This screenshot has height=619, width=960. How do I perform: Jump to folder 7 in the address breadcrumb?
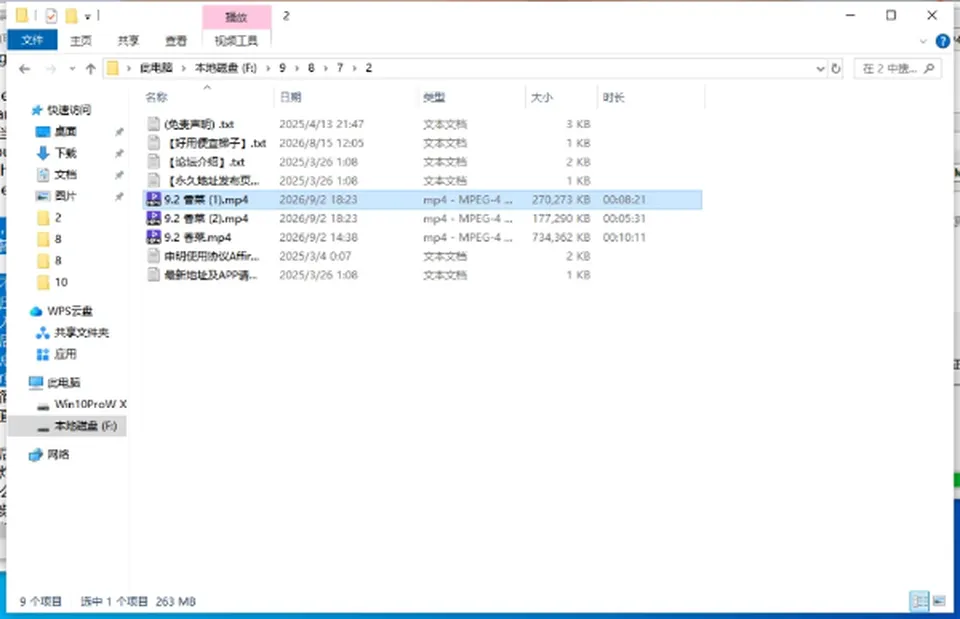340,68
